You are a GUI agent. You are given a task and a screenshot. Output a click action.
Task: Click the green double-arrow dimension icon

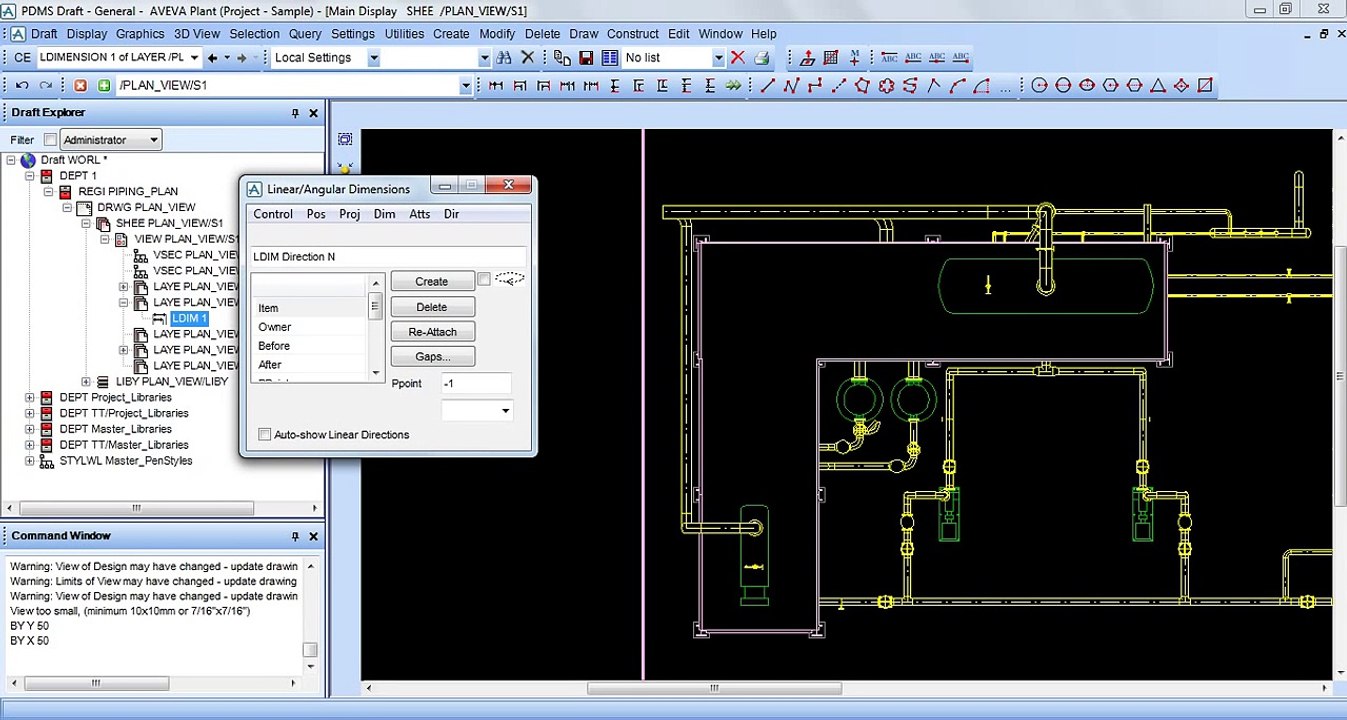(734, 86)
